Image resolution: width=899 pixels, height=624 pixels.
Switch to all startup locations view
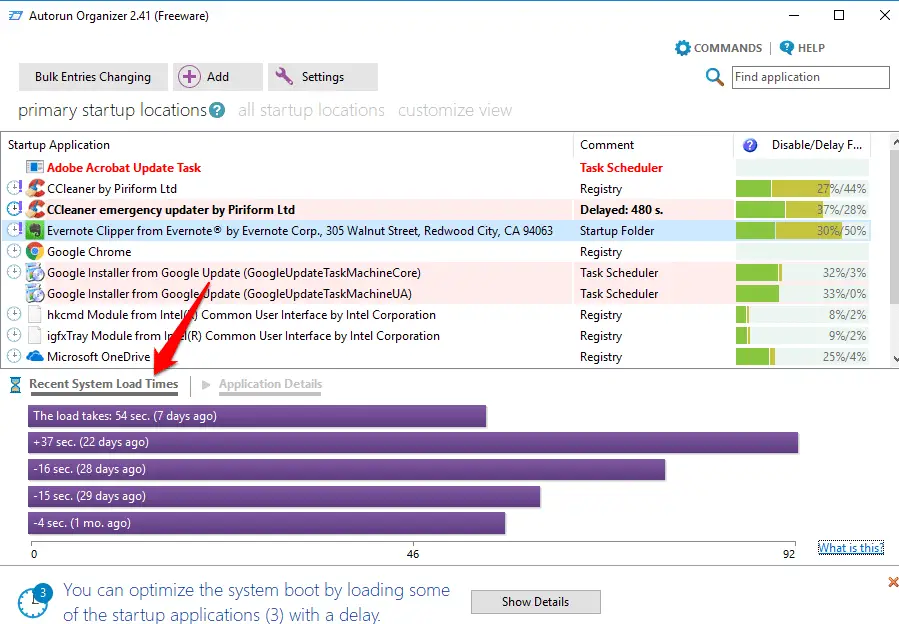(x=311, y=110)
